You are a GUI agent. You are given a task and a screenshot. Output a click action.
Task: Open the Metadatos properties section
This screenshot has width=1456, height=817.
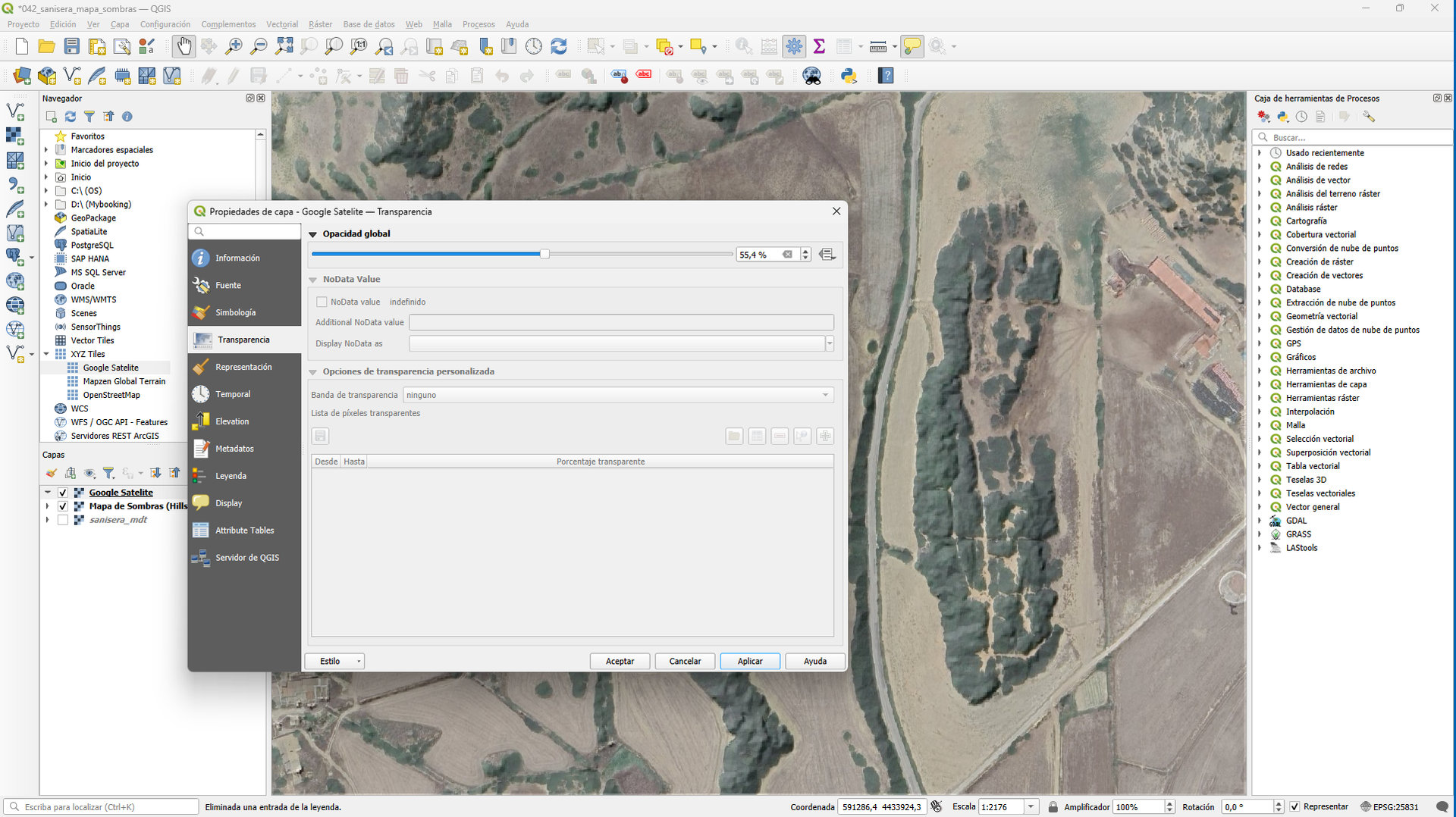(x=234, y=449)
